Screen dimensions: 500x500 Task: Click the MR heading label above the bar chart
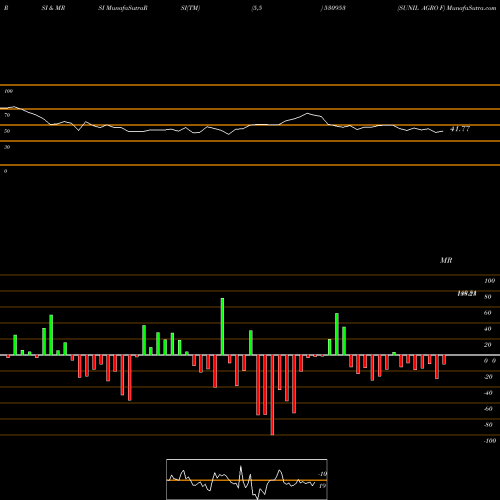pyautogui.click(x=446, y=260)
